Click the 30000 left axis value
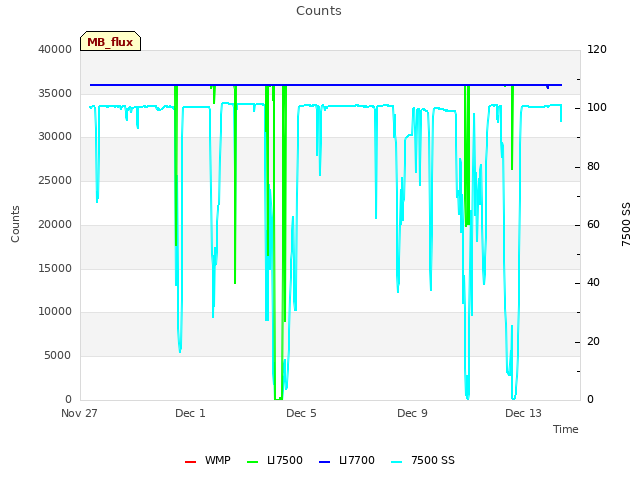This screenshot has height=480, width=640. tap(55, 137)
